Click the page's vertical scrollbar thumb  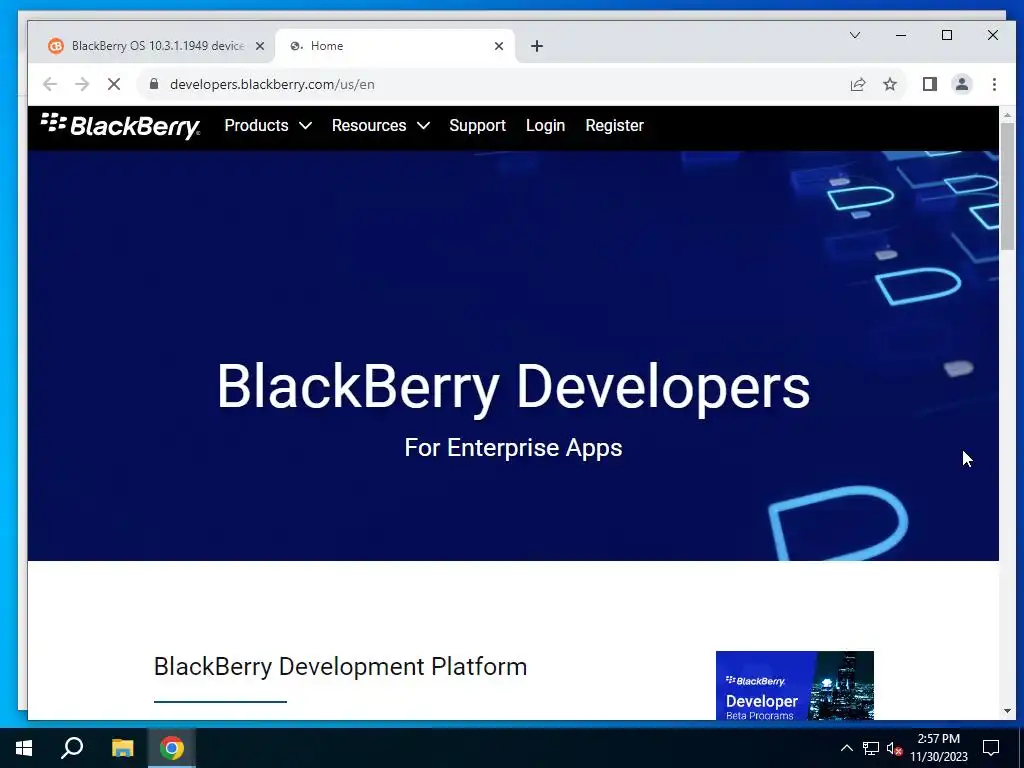(1007, 185)
